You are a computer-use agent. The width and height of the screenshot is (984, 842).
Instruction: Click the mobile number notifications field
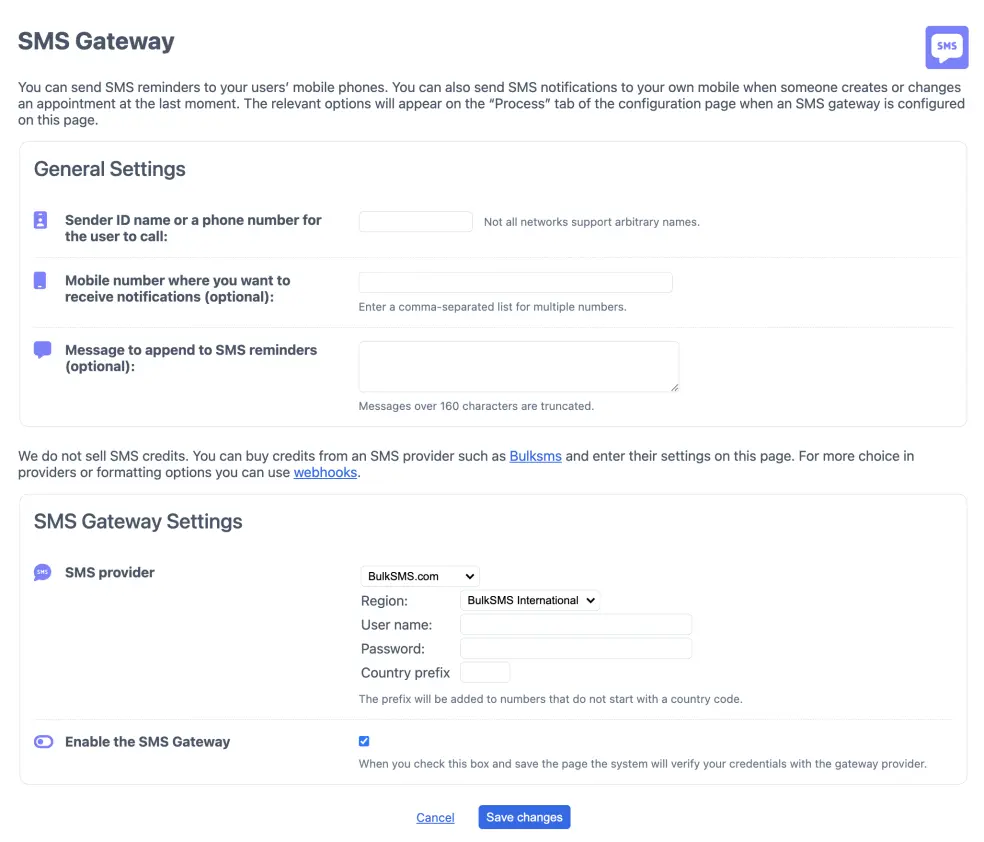pos(515,282)
